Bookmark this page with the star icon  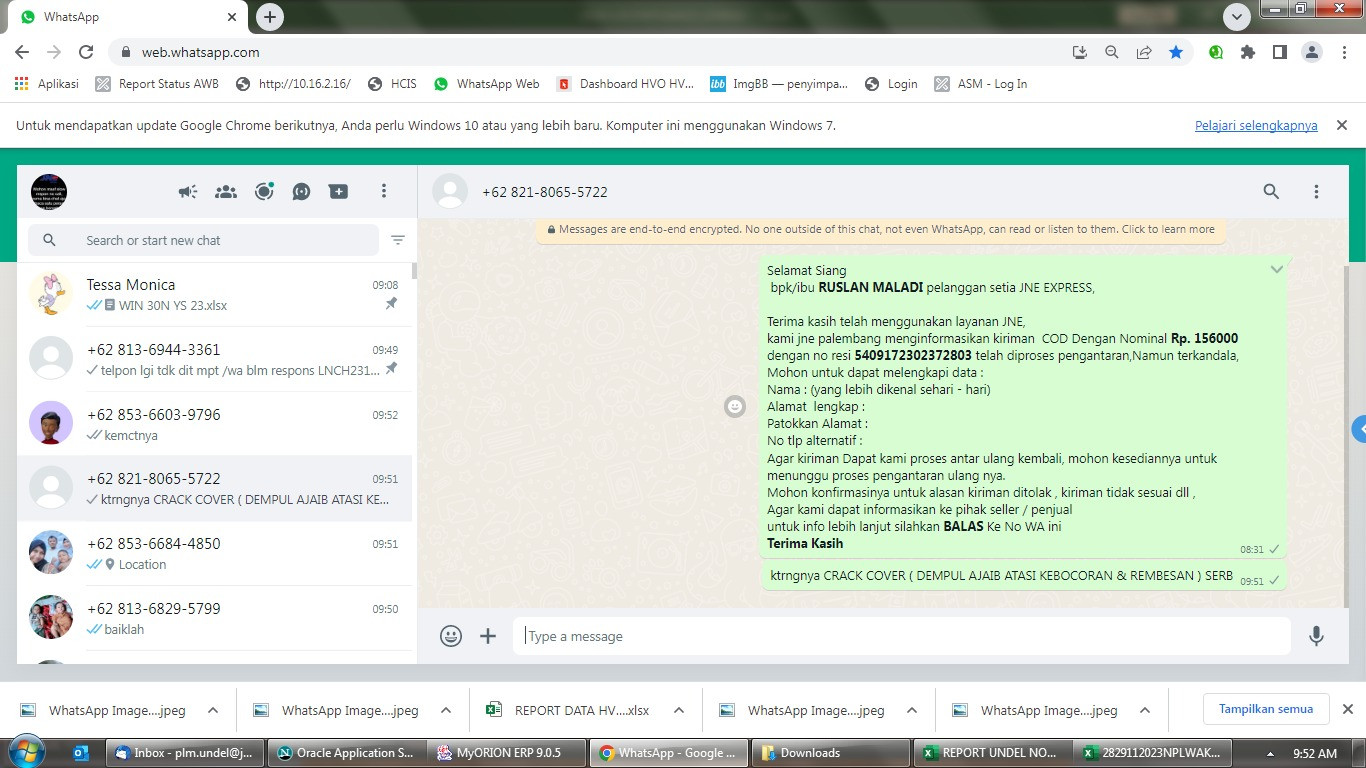[1176, 52]
